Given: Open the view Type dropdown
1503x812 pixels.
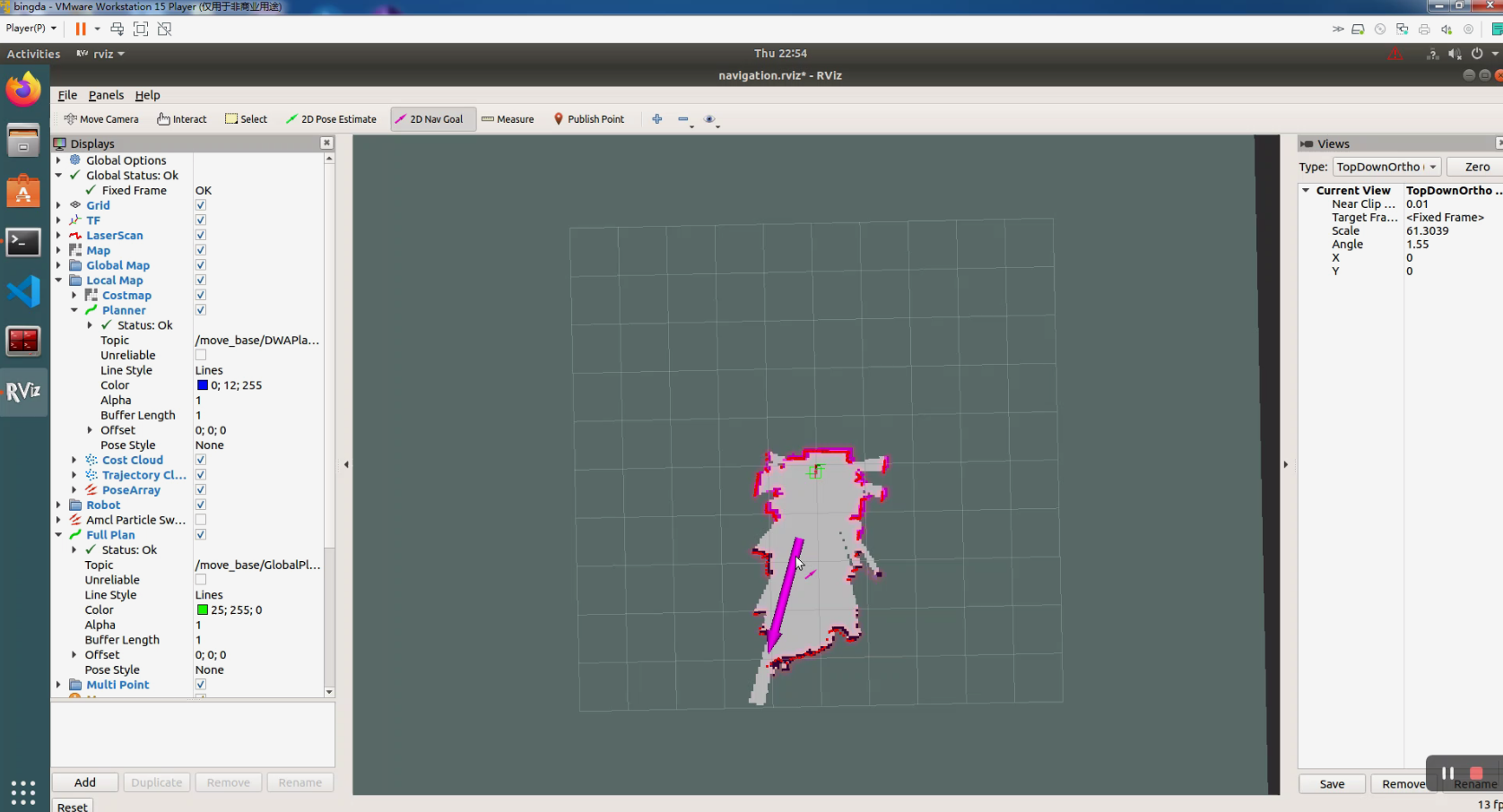Looking at the screenshot, I should point(1386,167).
